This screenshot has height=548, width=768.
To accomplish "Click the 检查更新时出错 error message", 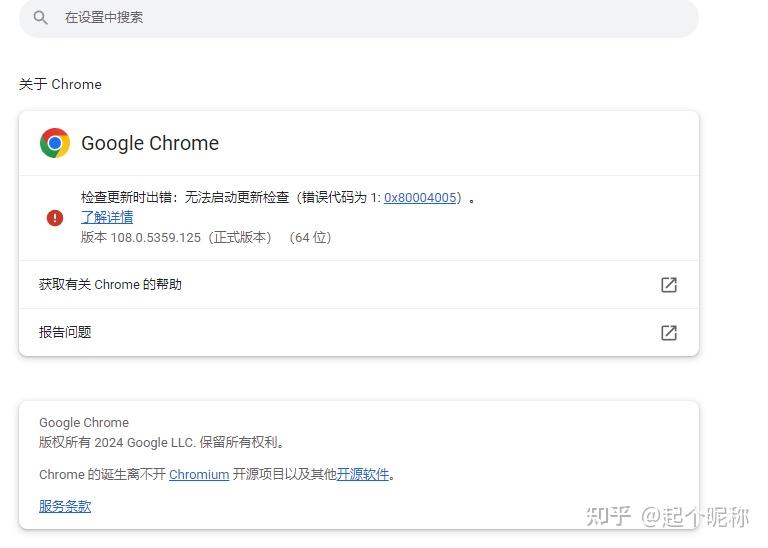I will click(277, 197).
